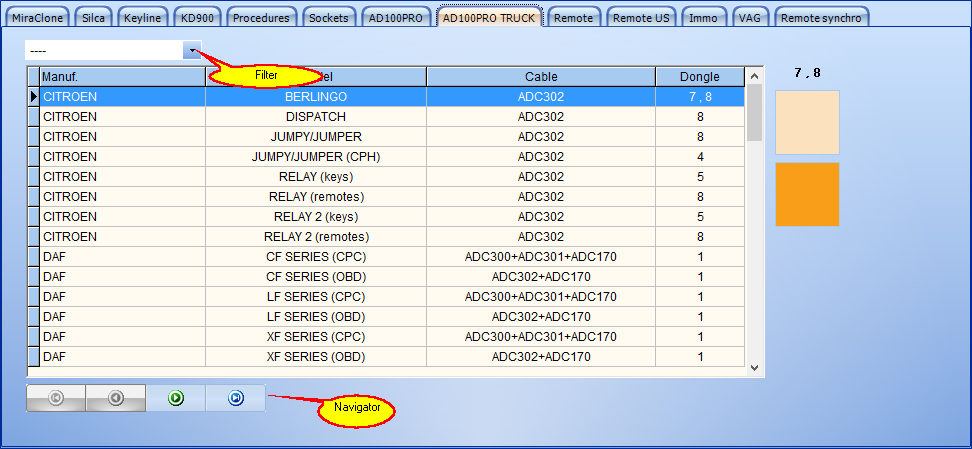Screen dimensions: 972x449
Task: Click table scrollbar down arrow
Action: tap(754, 368)
